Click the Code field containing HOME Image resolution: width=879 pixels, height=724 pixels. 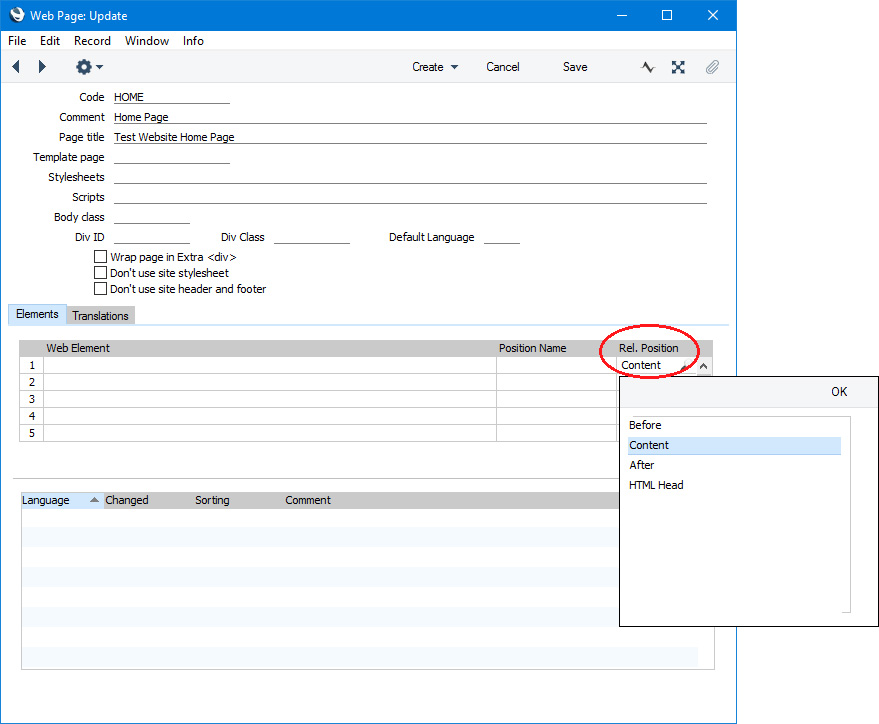pyautogui.click(x=172, y=97)
